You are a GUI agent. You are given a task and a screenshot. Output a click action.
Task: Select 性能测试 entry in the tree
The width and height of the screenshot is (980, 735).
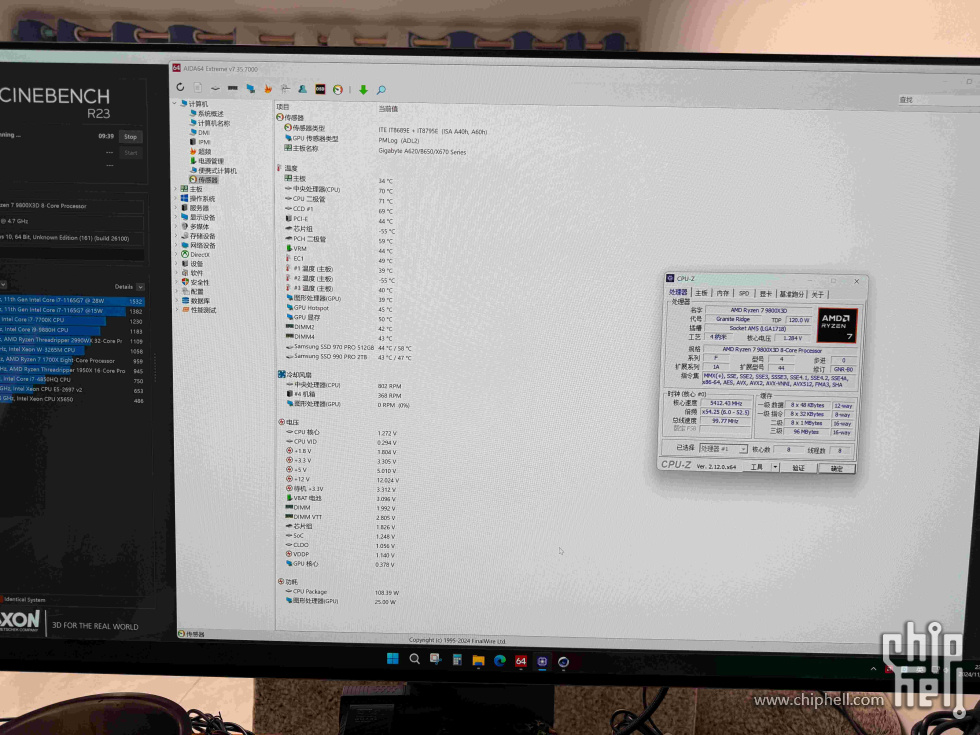pos(199,310)
